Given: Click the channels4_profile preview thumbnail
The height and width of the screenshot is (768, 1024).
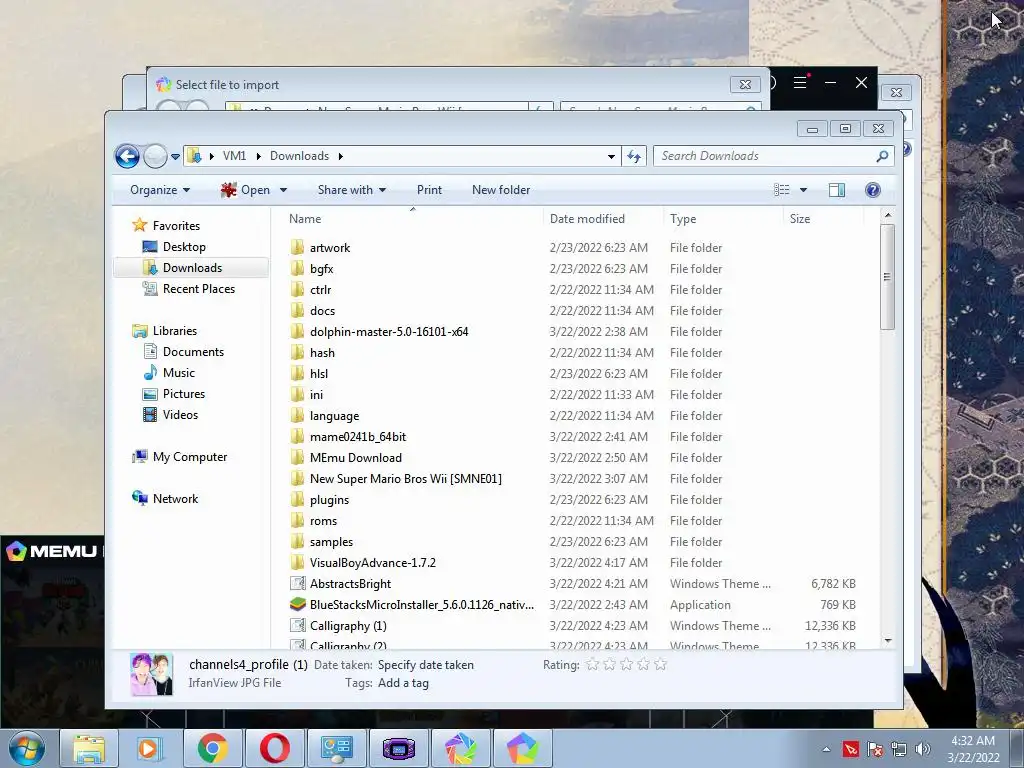Looking at the screenshot, I should pyautogui.click(x=152, y=673).
